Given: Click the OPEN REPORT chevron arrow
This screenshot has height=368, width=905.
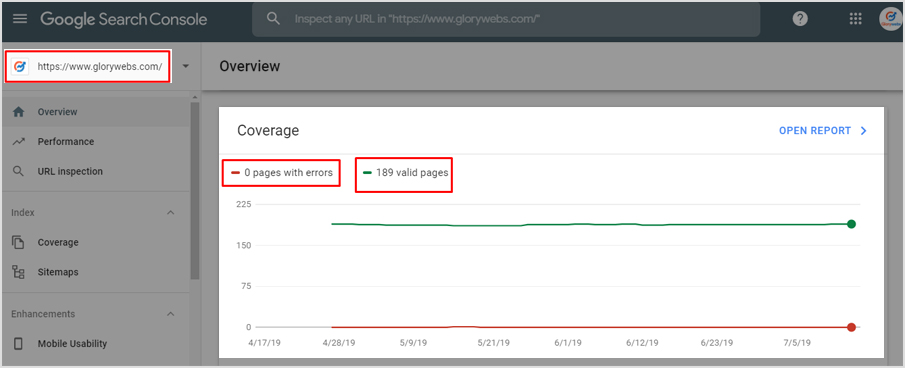Looking at the screenshot, I should (863, 131).
